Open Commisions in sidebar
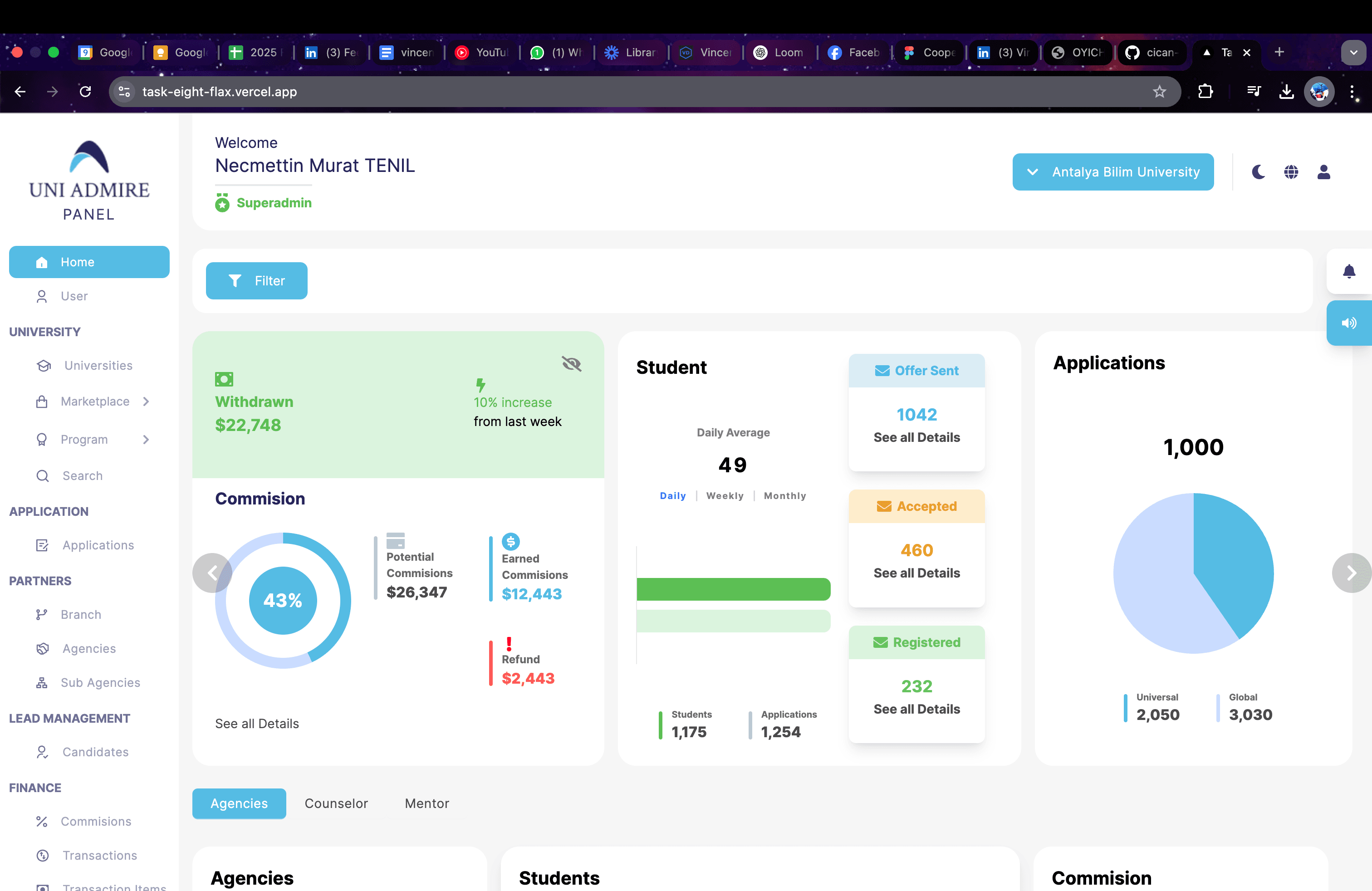This screenshot has height=891, width=1372. (83, 822)
